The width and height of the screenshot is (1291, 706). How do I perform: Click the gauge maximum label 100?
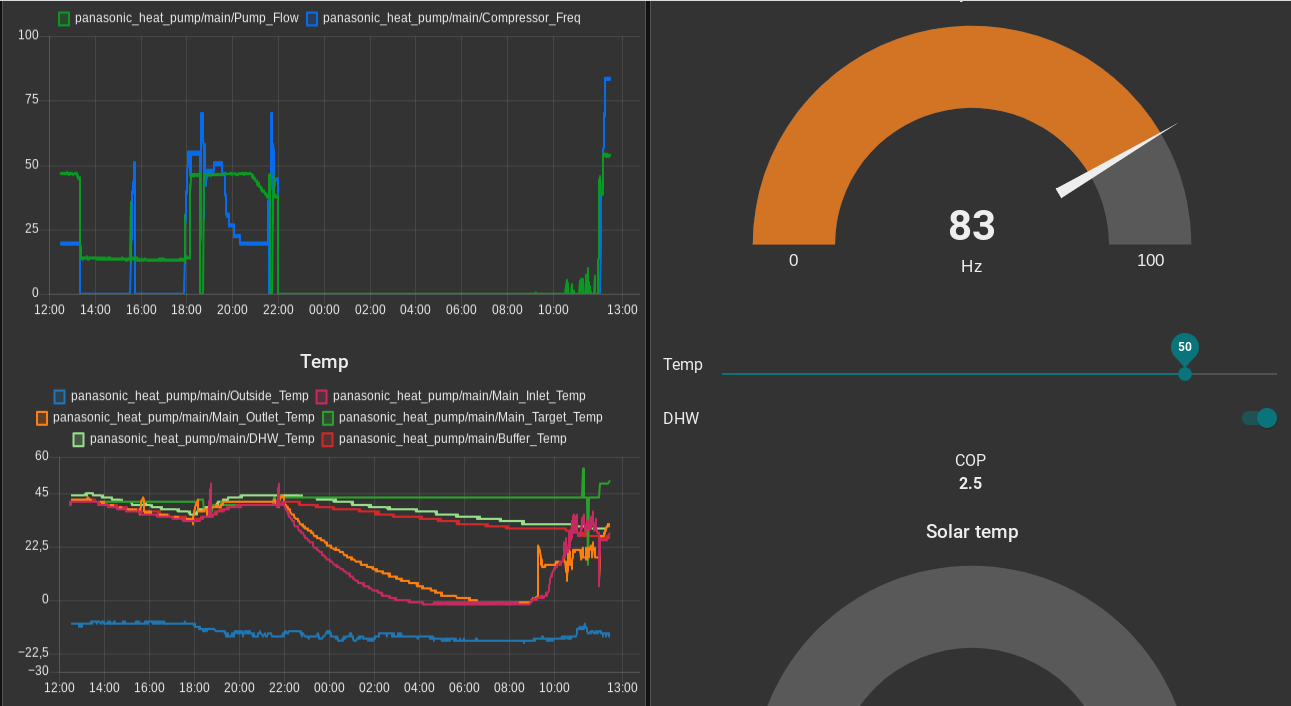[1150, 261]
